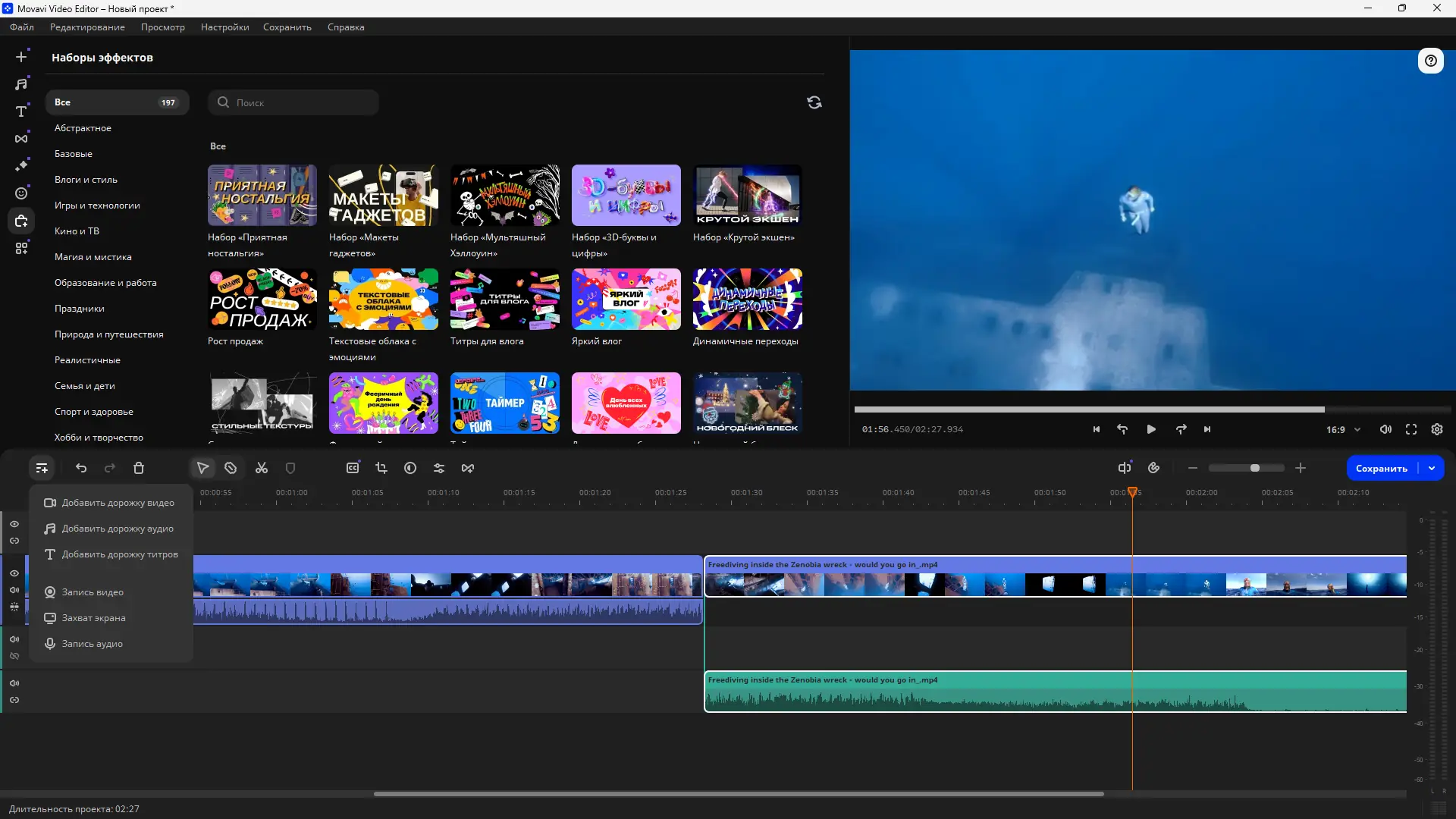This screenshot has height=819, width=1456.
Task: Open color adjustments tool icon
Action: click(x=410, y=469)
